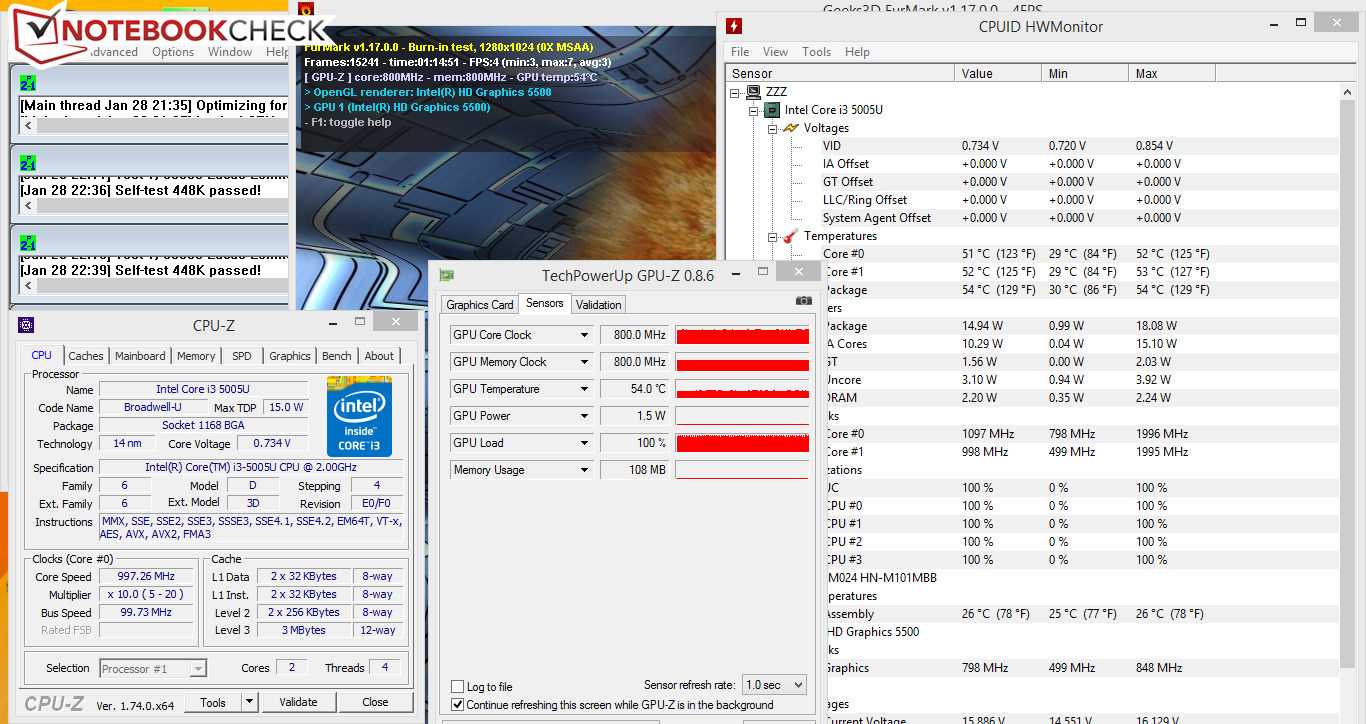Screen dimensions: 1366x724
Task: Open the CPU-Z Tools dropdown arrow
Action: pos(249,702)
